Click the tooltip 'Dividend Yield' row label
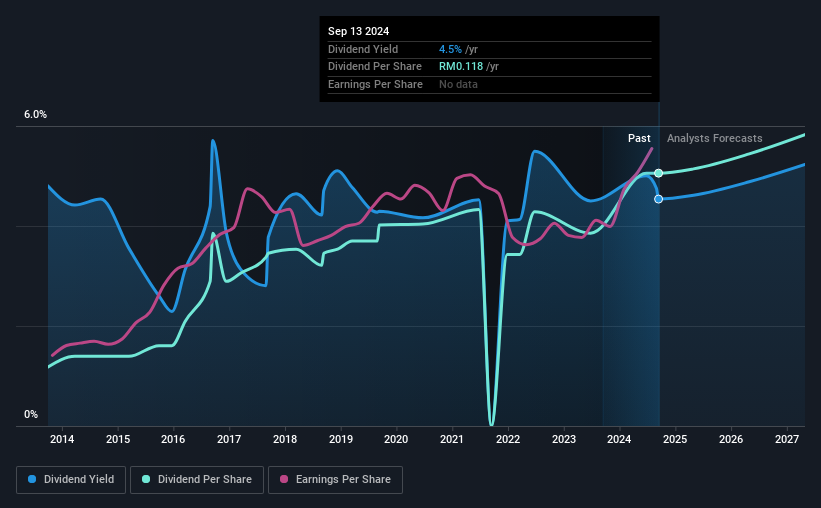 [x=363, y=49]
